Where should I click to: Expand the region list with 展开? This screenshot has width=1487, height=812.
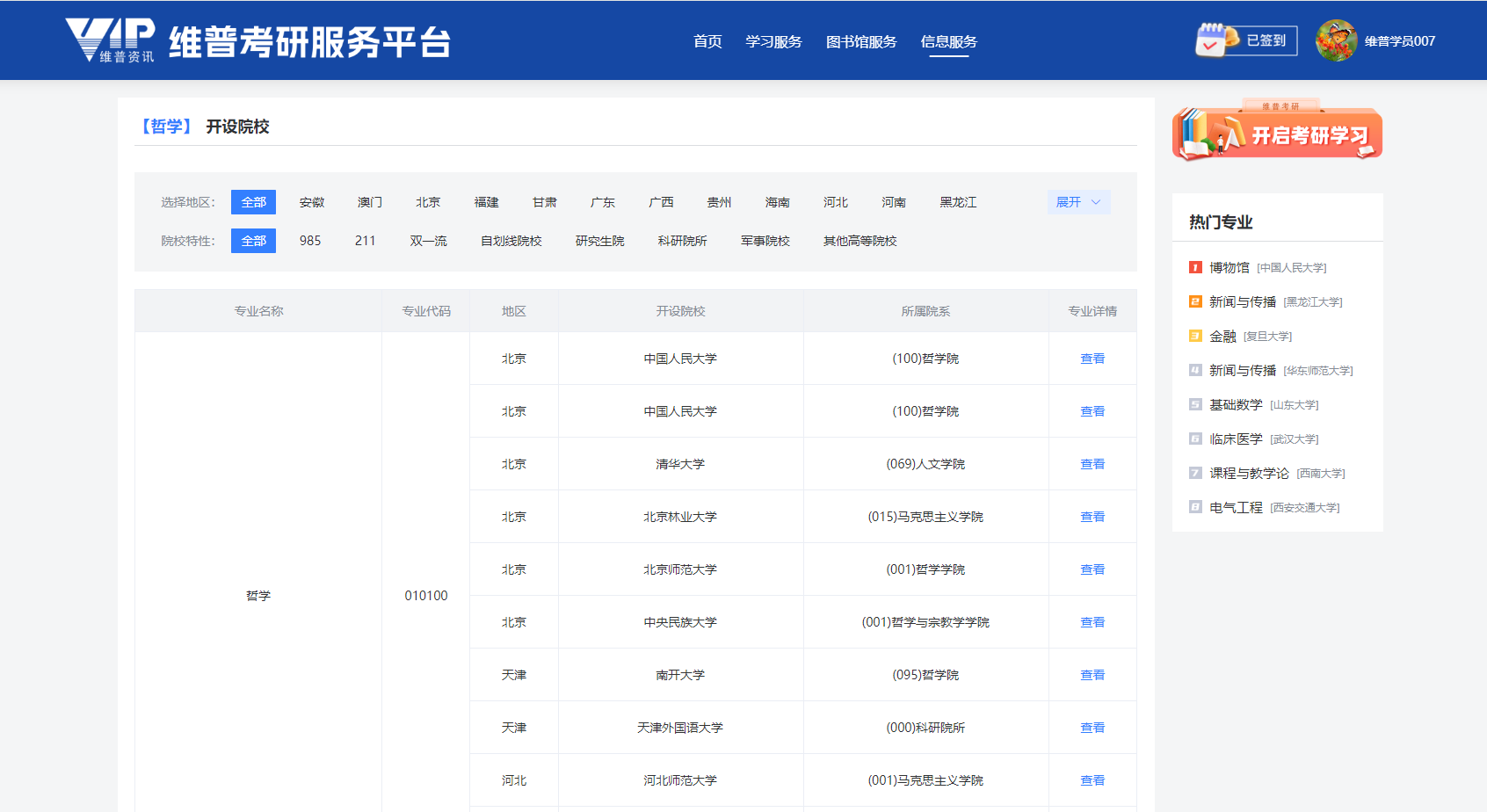pyautogui.click(x=1078, y=202)
